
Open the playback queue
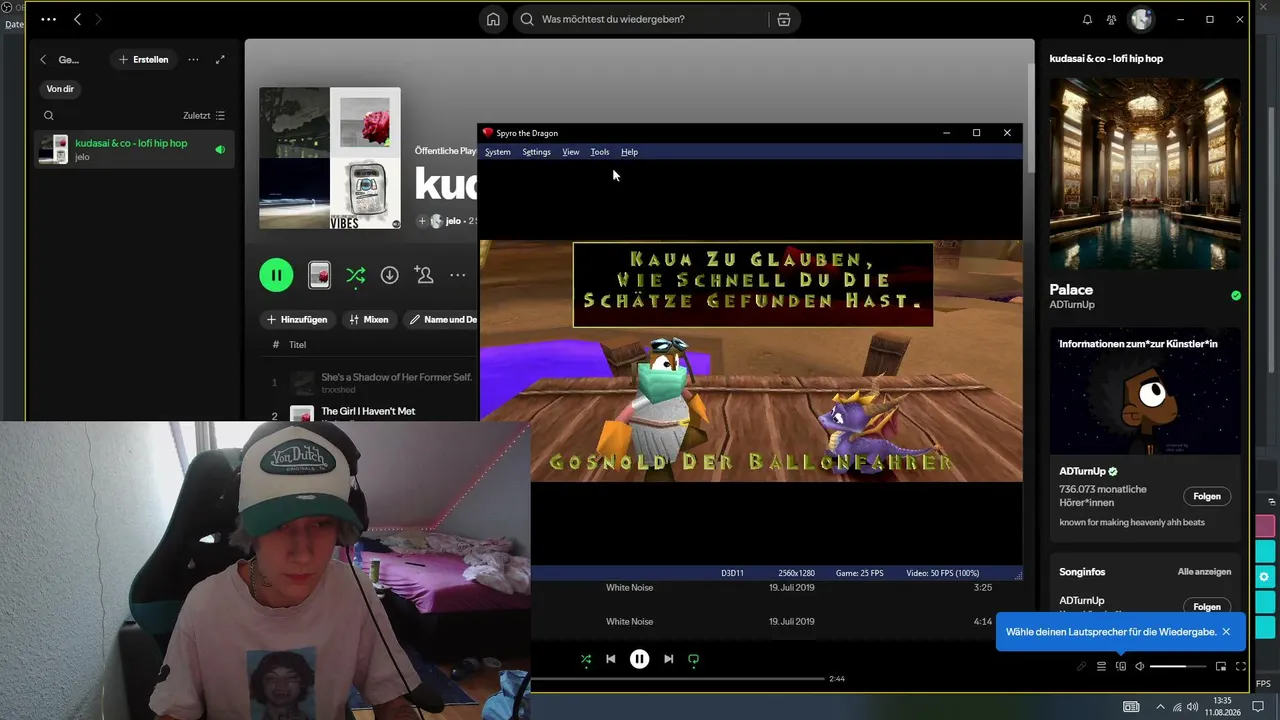tap(1101, 666)
